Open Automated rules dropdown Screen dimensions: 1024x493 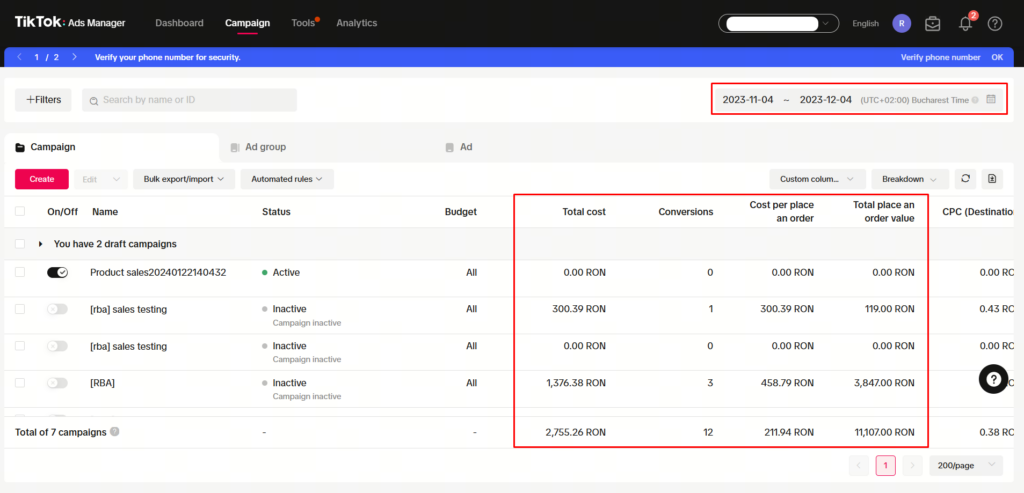[x=287, y=179]
